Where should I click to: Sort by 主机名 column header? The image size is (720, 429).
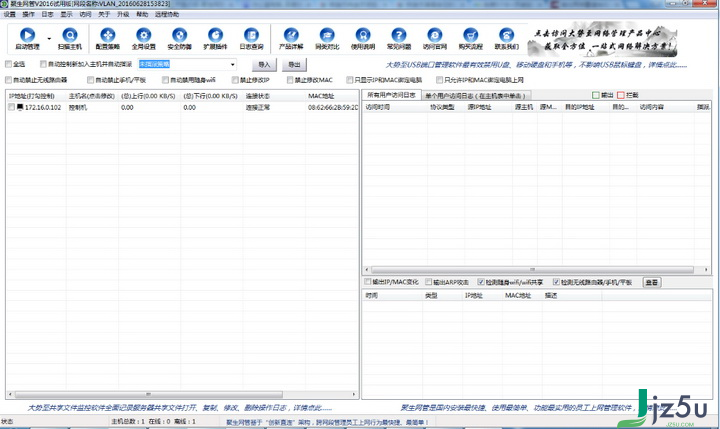[x=92, y=96]
